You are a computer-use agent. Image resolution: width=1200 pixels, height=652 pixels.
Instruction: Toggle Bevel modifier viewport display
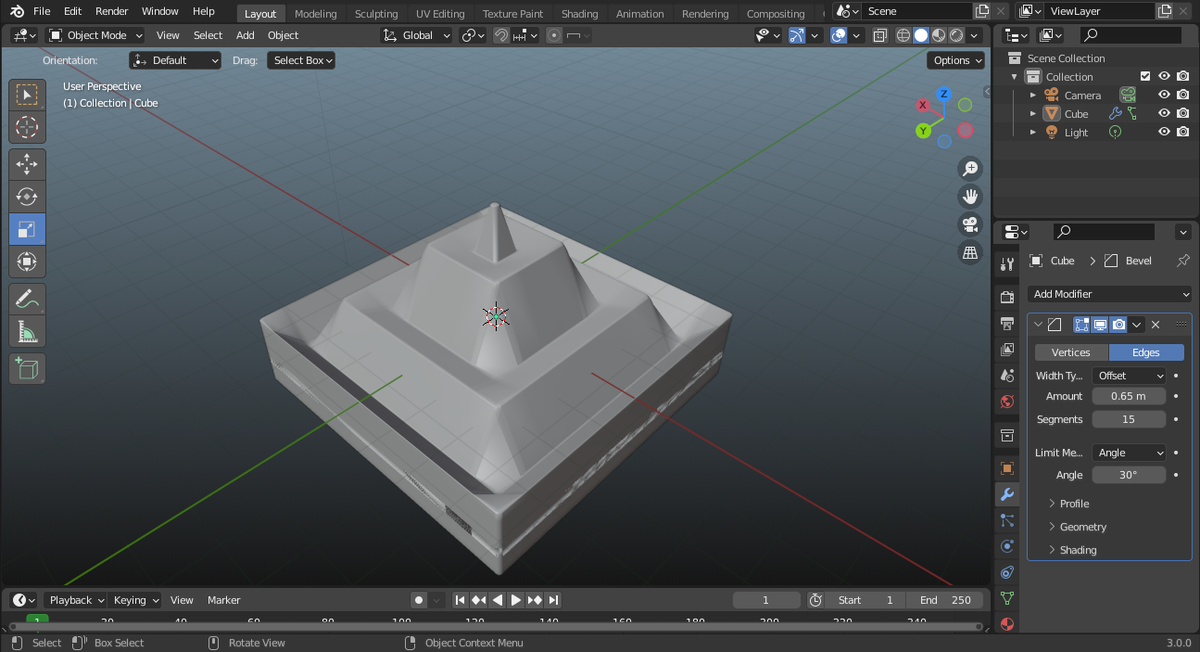click(1100, 324)
